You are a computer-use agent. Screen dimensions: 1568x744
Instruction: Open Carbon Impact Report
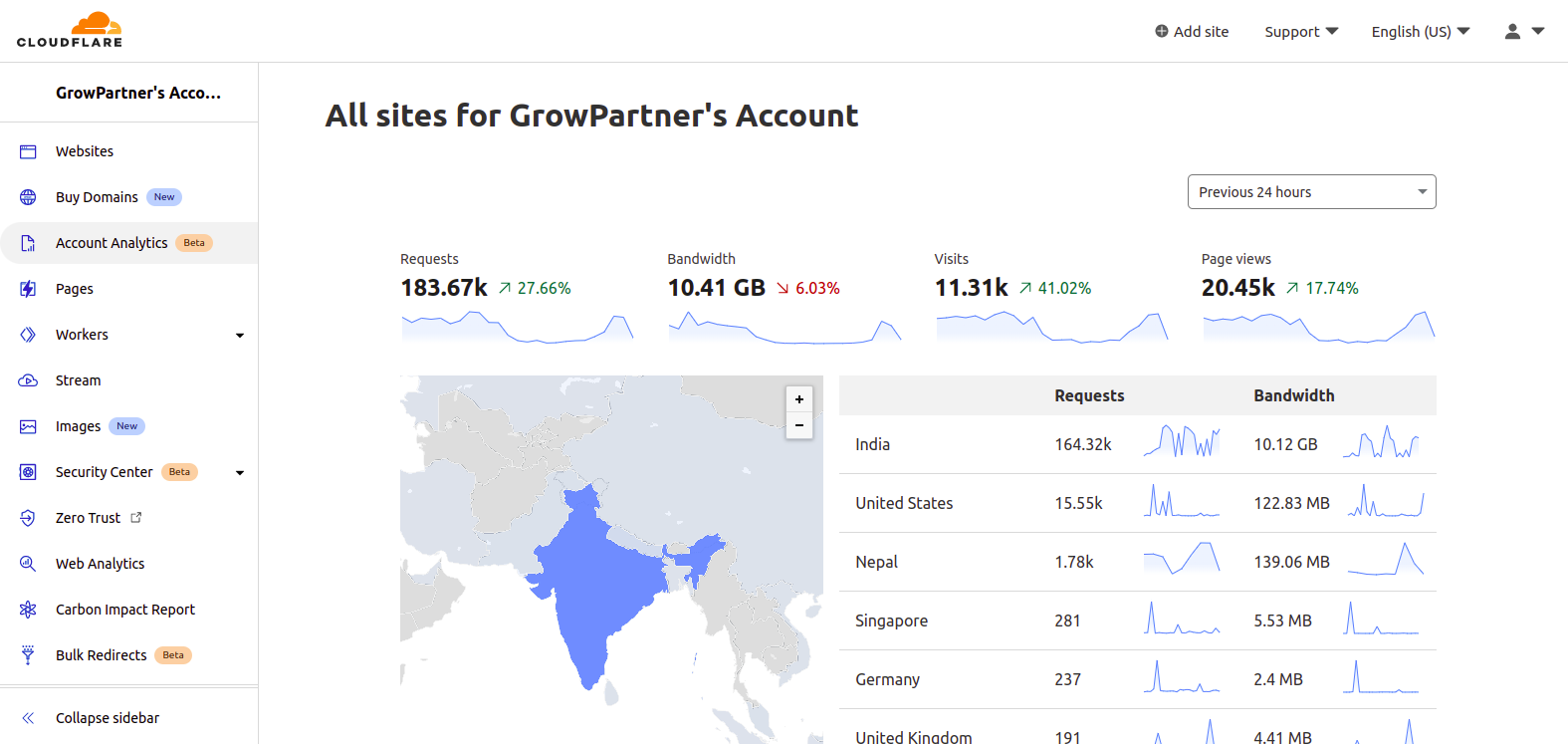click(125, 610)
